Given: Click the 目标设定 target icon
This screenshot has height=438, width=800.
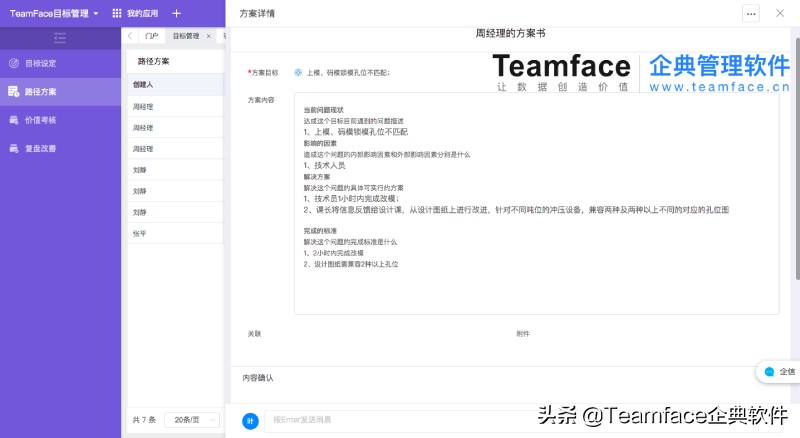Looking at the screenshot, I should click(x=14, y=63).
